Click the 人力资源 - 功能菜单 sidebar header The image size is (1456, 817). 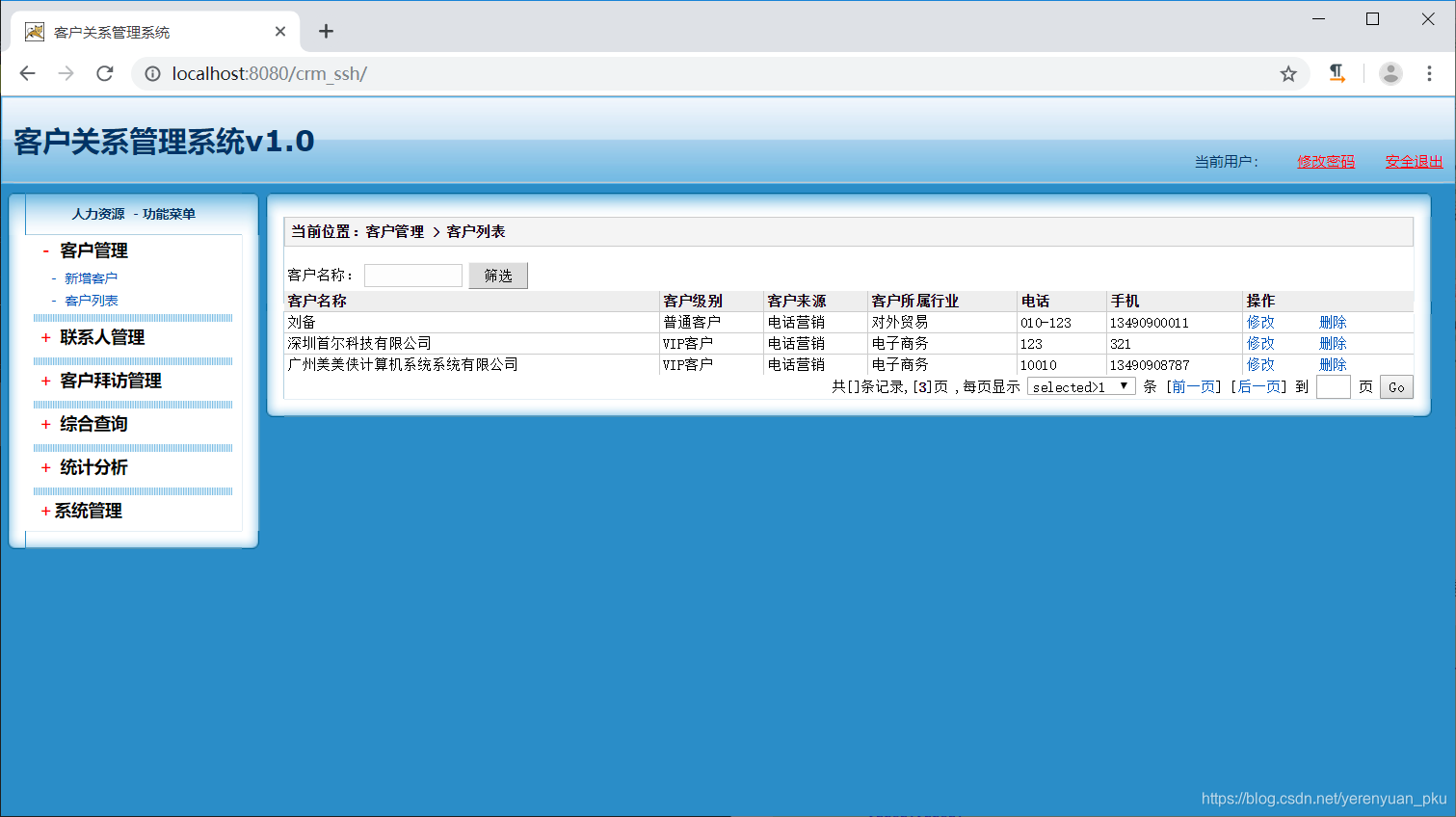tap(134, 214)
